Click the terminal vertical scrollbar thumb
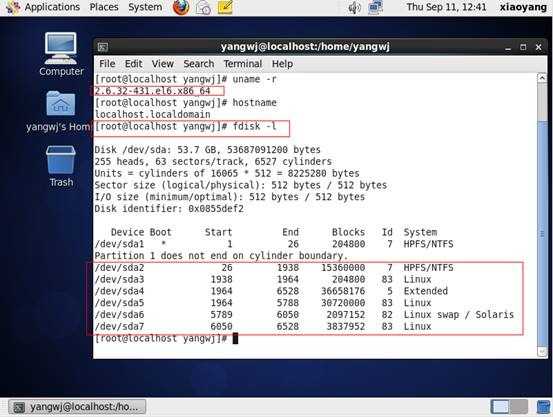This screenshot has height=417, width=553. pyautogui.click(x=542, y=233)
